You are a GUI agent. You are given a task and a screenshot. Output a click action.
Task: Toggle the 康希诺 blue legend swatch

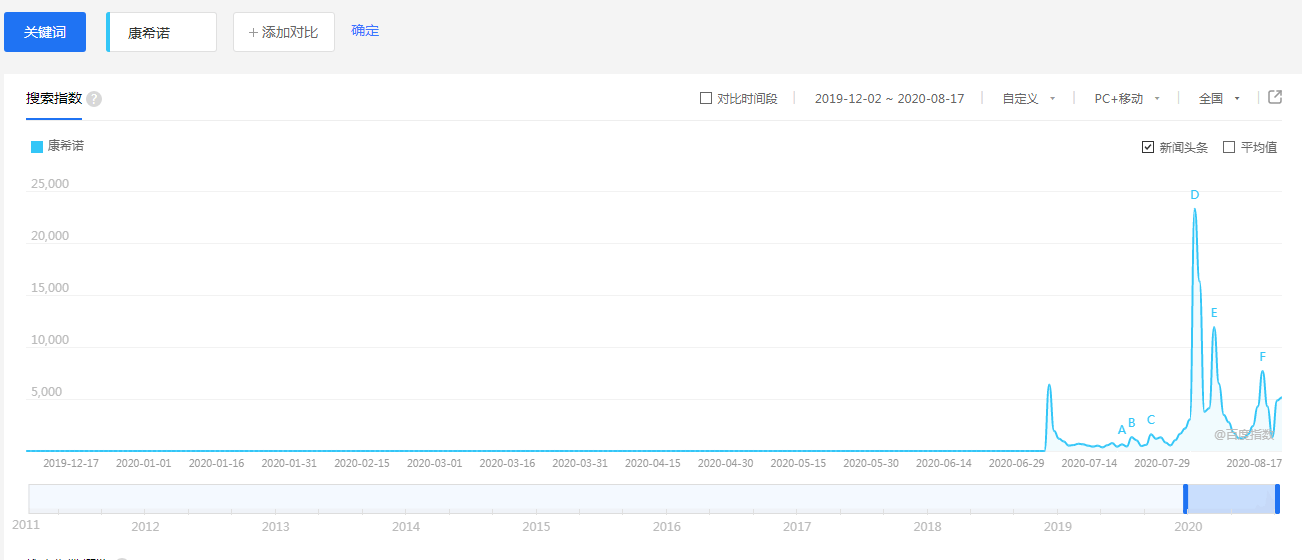(x=37, y=147)
